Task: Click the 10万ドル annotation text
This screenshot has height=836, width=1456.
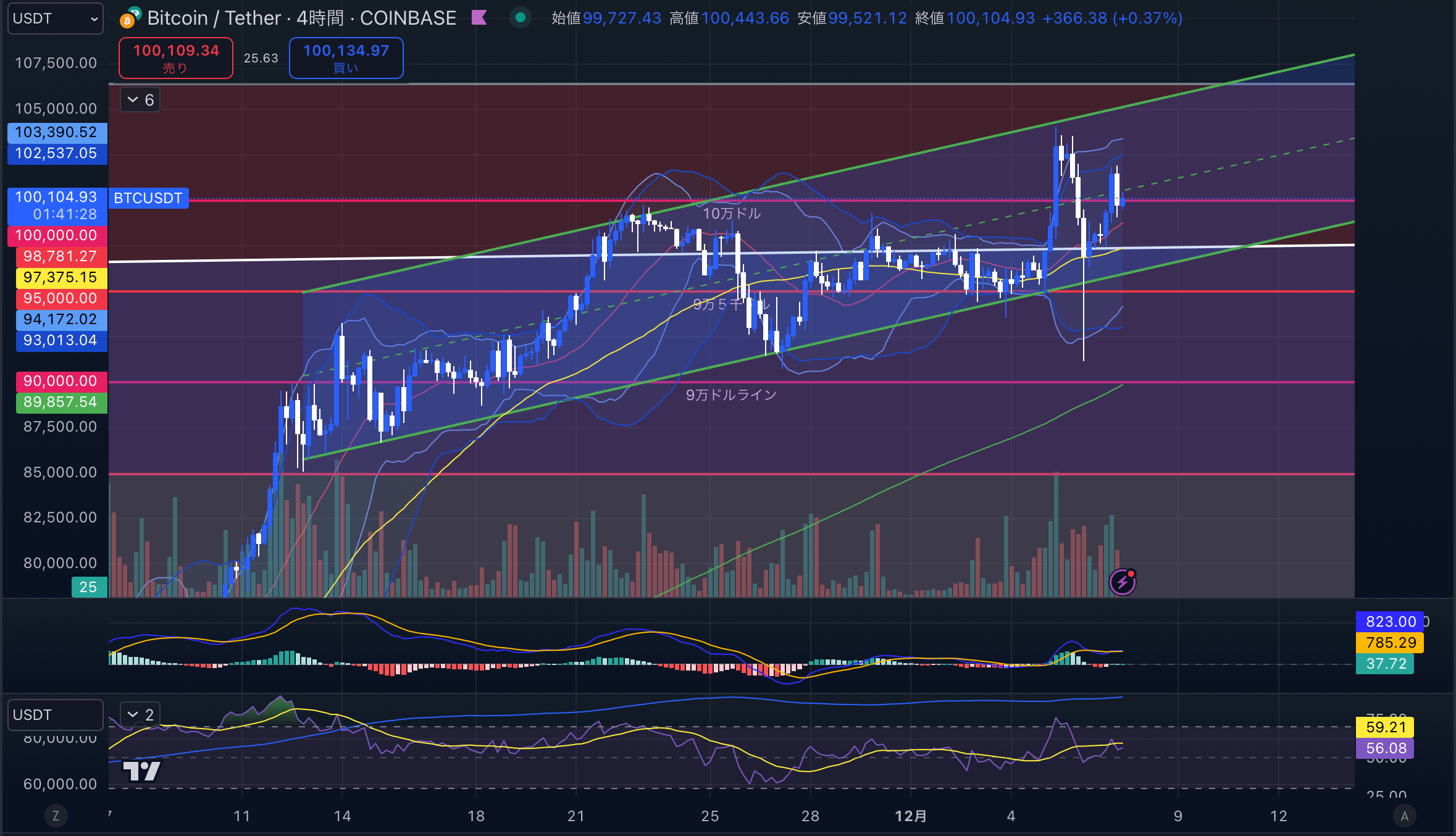Action: pos(732,214)
